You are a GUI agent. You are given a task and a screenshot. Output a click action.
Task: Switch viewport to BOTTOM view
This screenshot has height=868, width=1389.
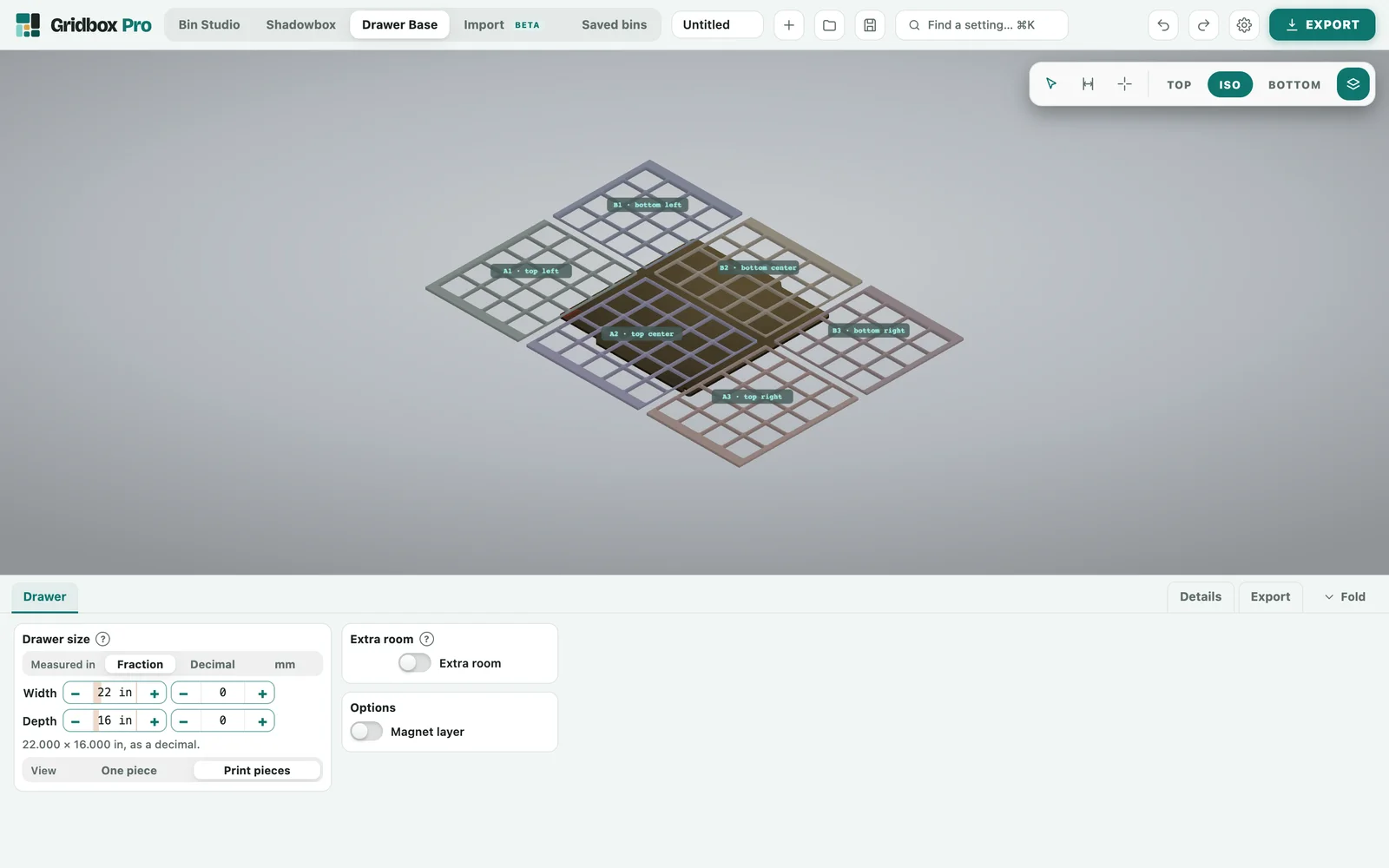[x=1294, y=85]
